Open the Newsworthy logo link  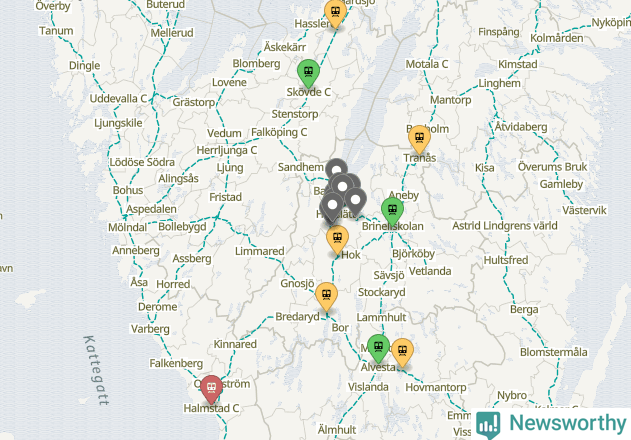(551, 424)
